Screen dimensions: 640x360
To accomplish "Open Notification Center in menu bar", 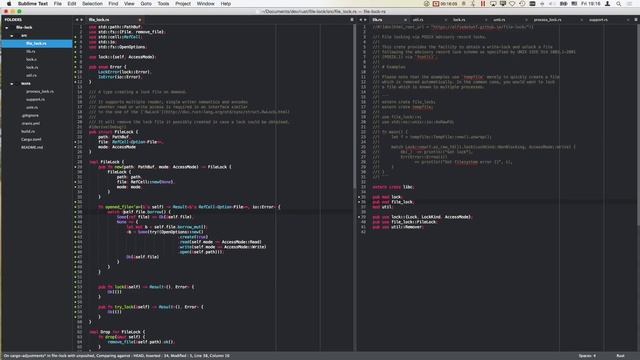I will tap(630, 4).
